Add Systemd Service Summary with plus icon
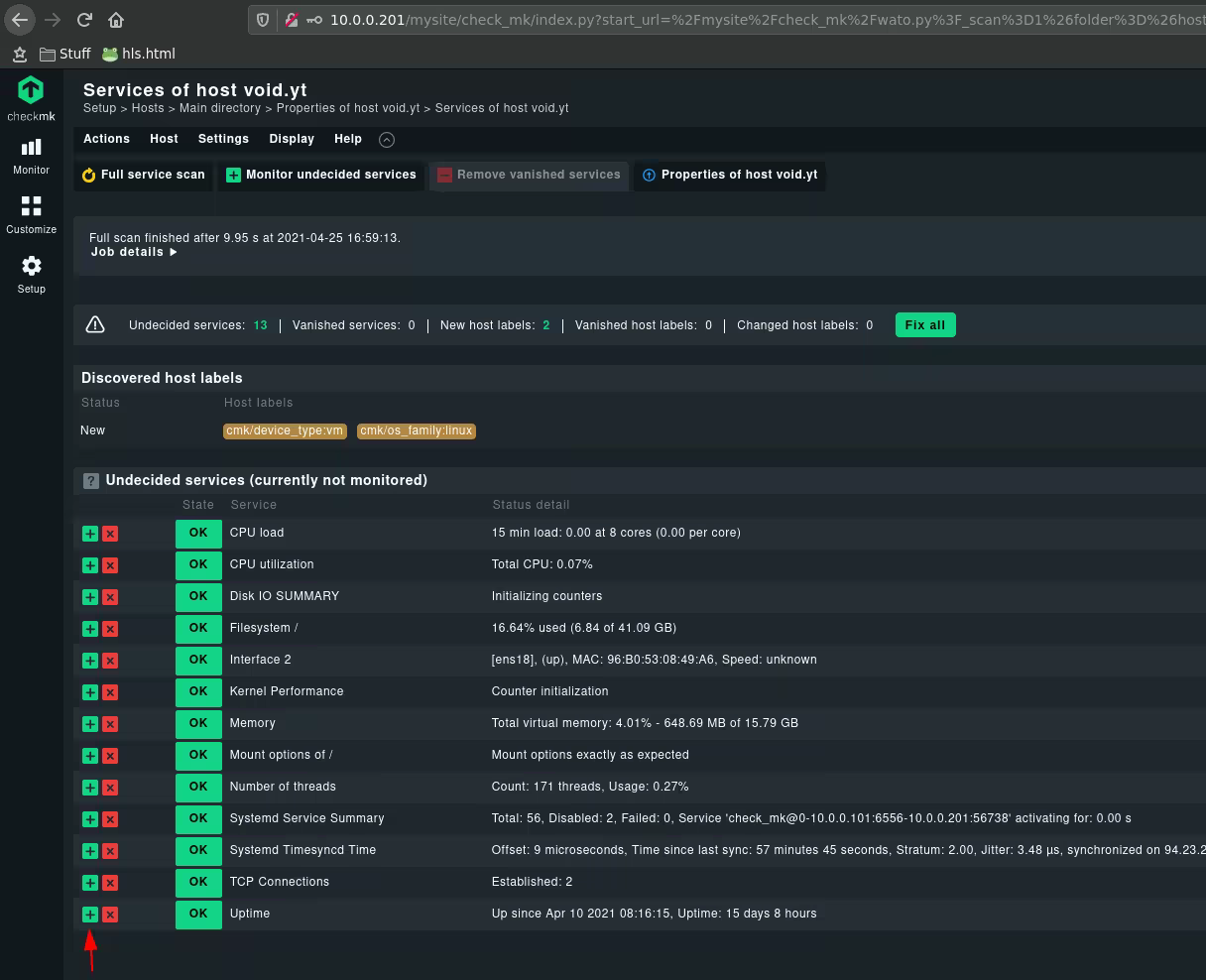This screenshot has width=1206, height=980. pyautogui.click(x=90, y=819)
